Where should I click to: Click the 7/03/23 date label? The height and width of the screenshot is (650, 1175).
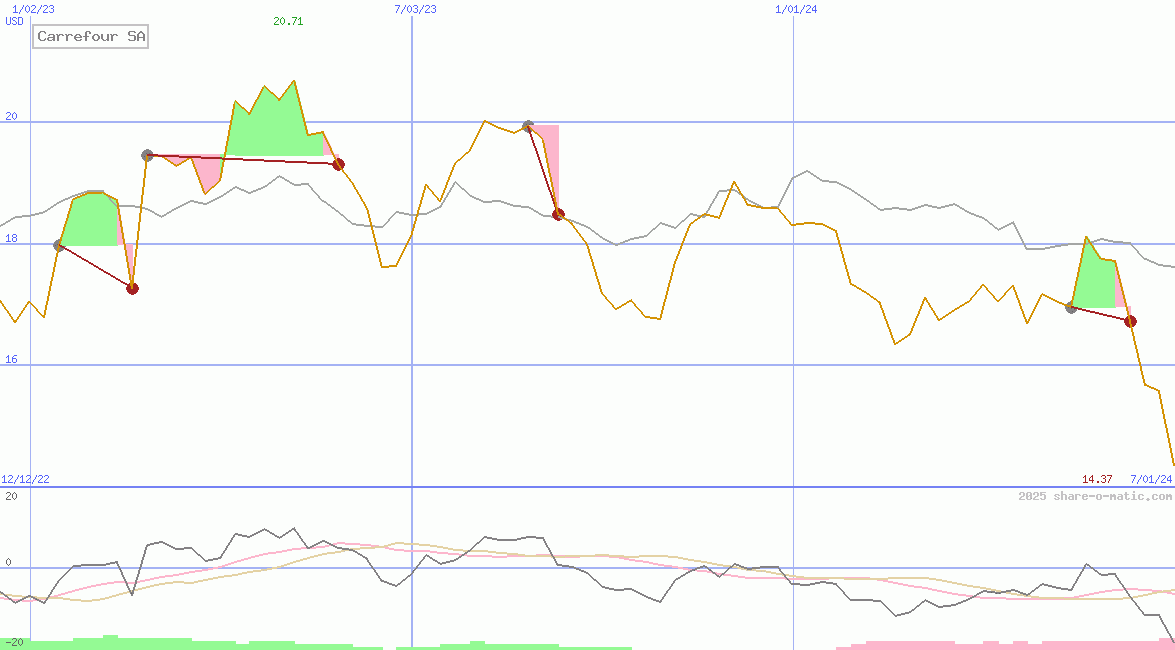point(415,9)
